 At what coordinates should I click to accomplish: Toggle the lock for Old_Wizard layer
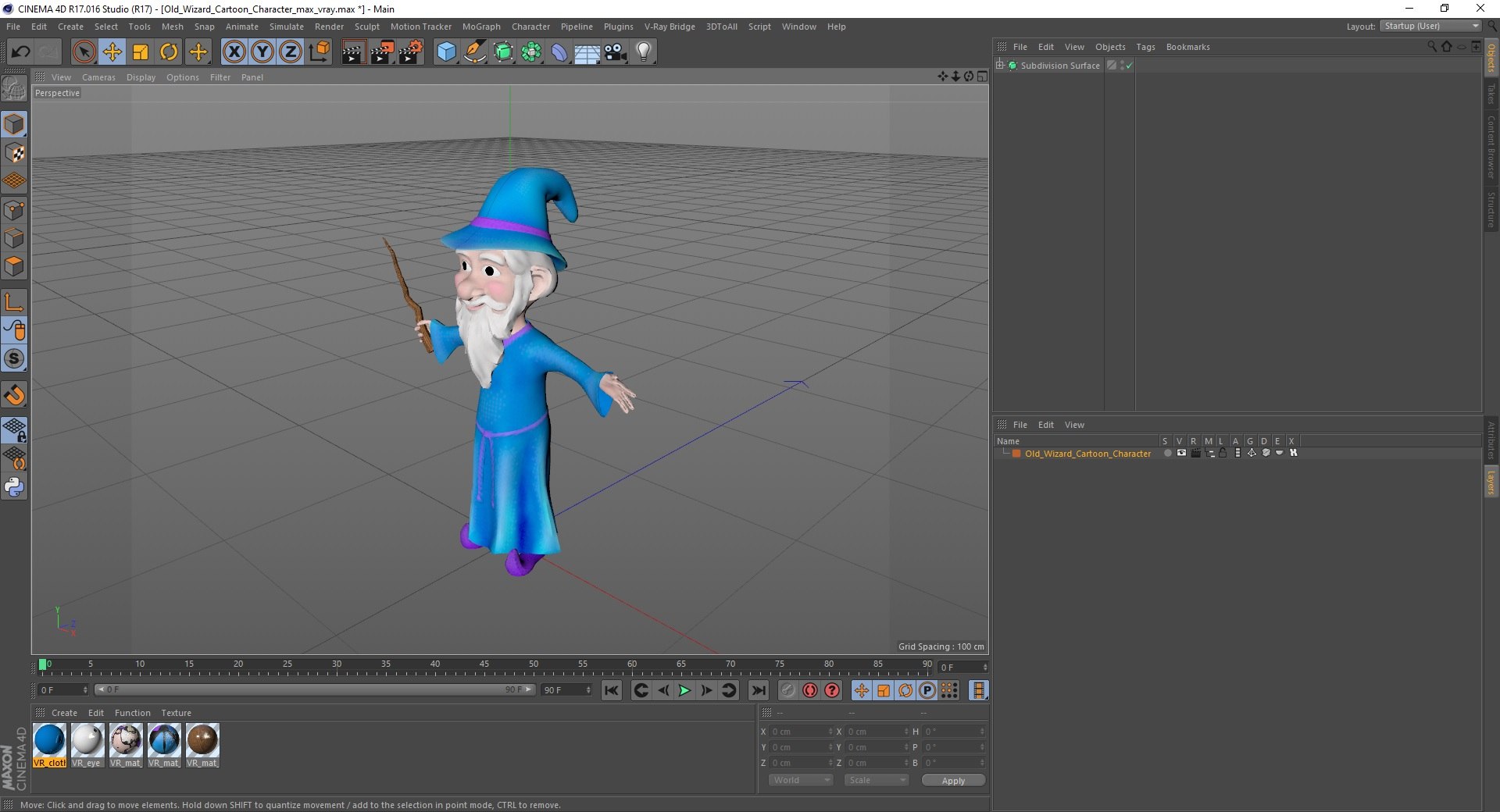click(1223, 453)
